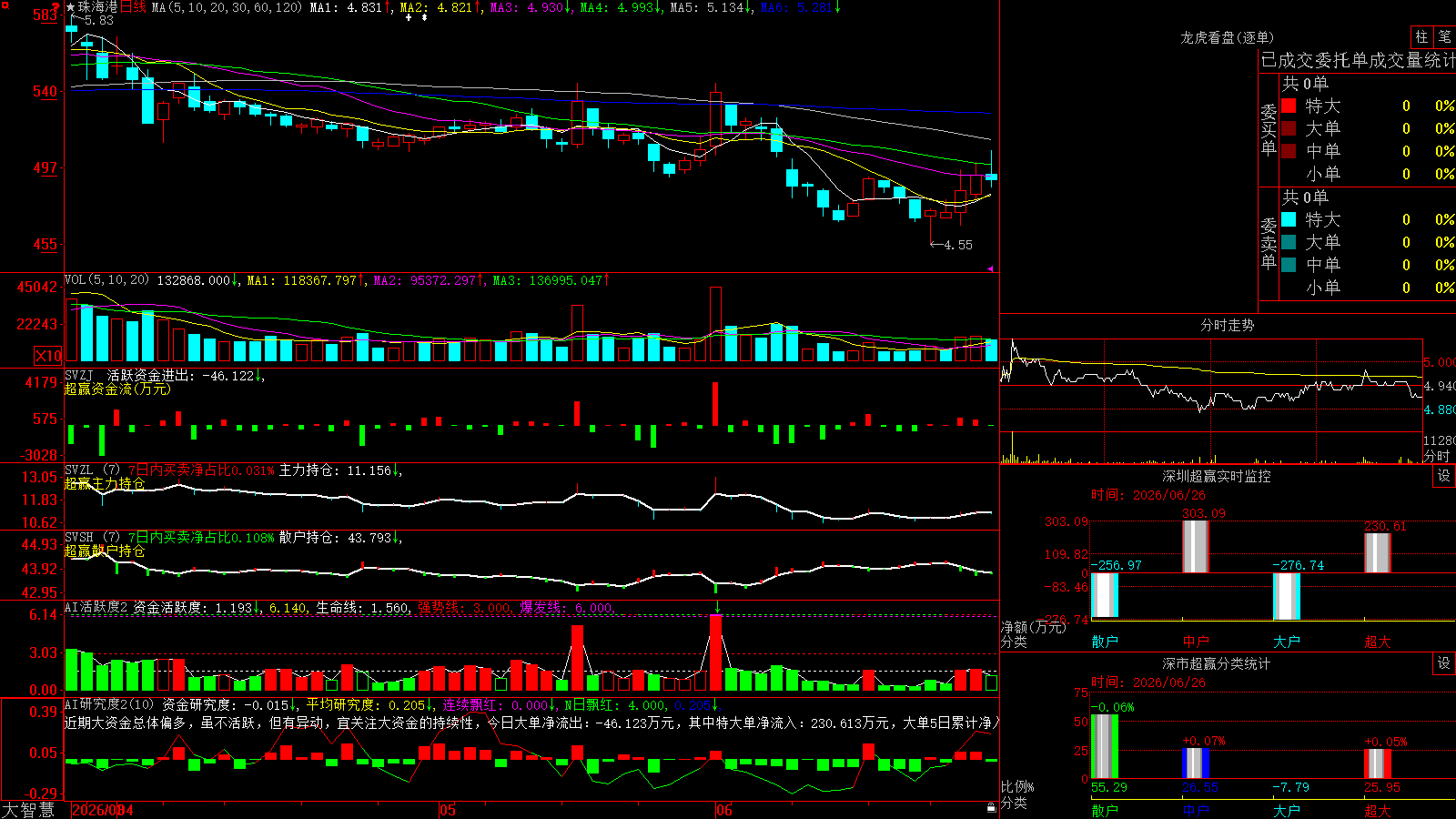Viewport: 1456px width, 819px height.
Task: Click the 龙虎看盘(逐单) panel title
Action: [x=1227, y=37]
